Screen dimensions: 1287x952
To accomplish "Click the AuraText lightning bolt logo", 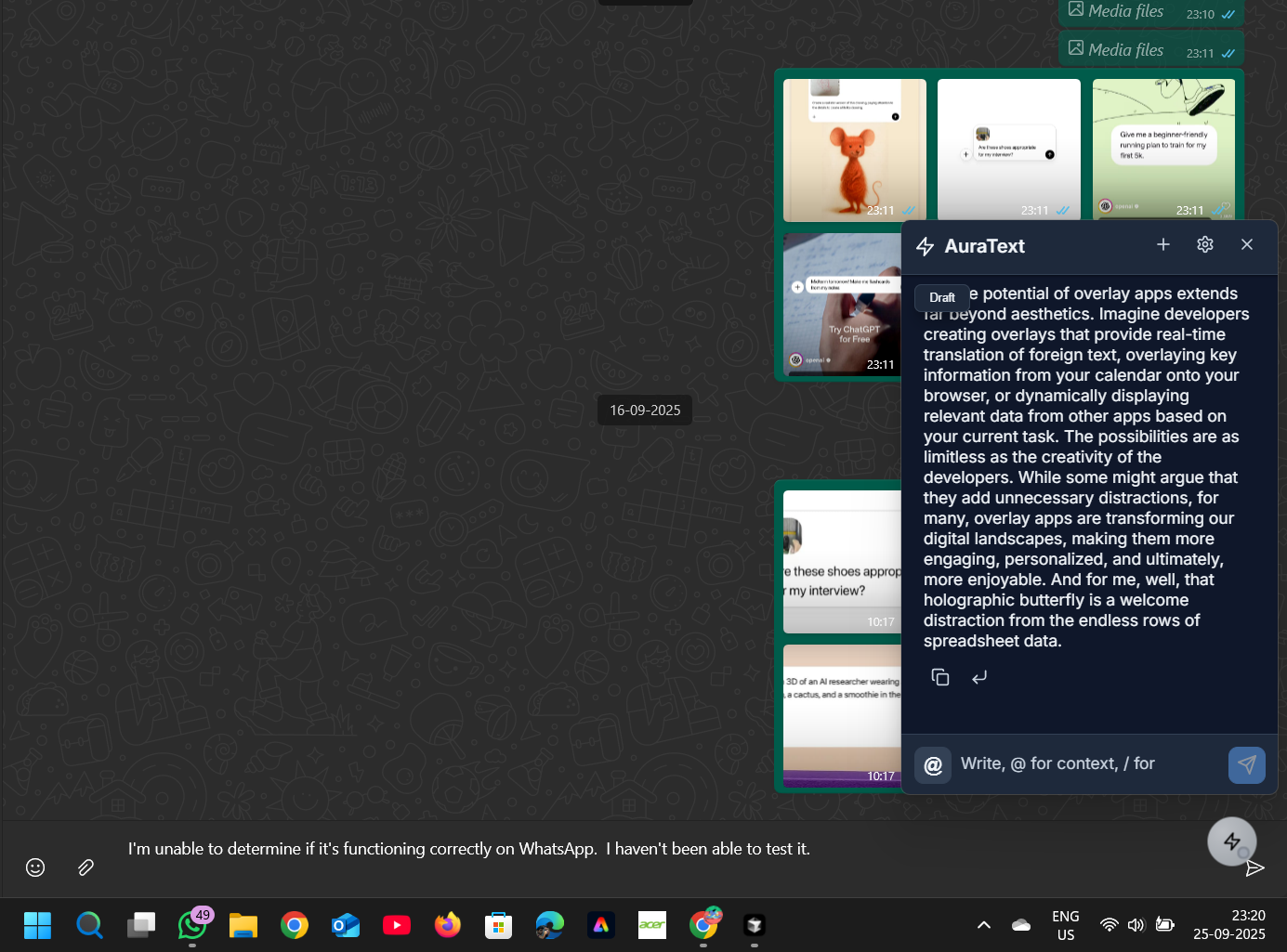I will point(925,245).
